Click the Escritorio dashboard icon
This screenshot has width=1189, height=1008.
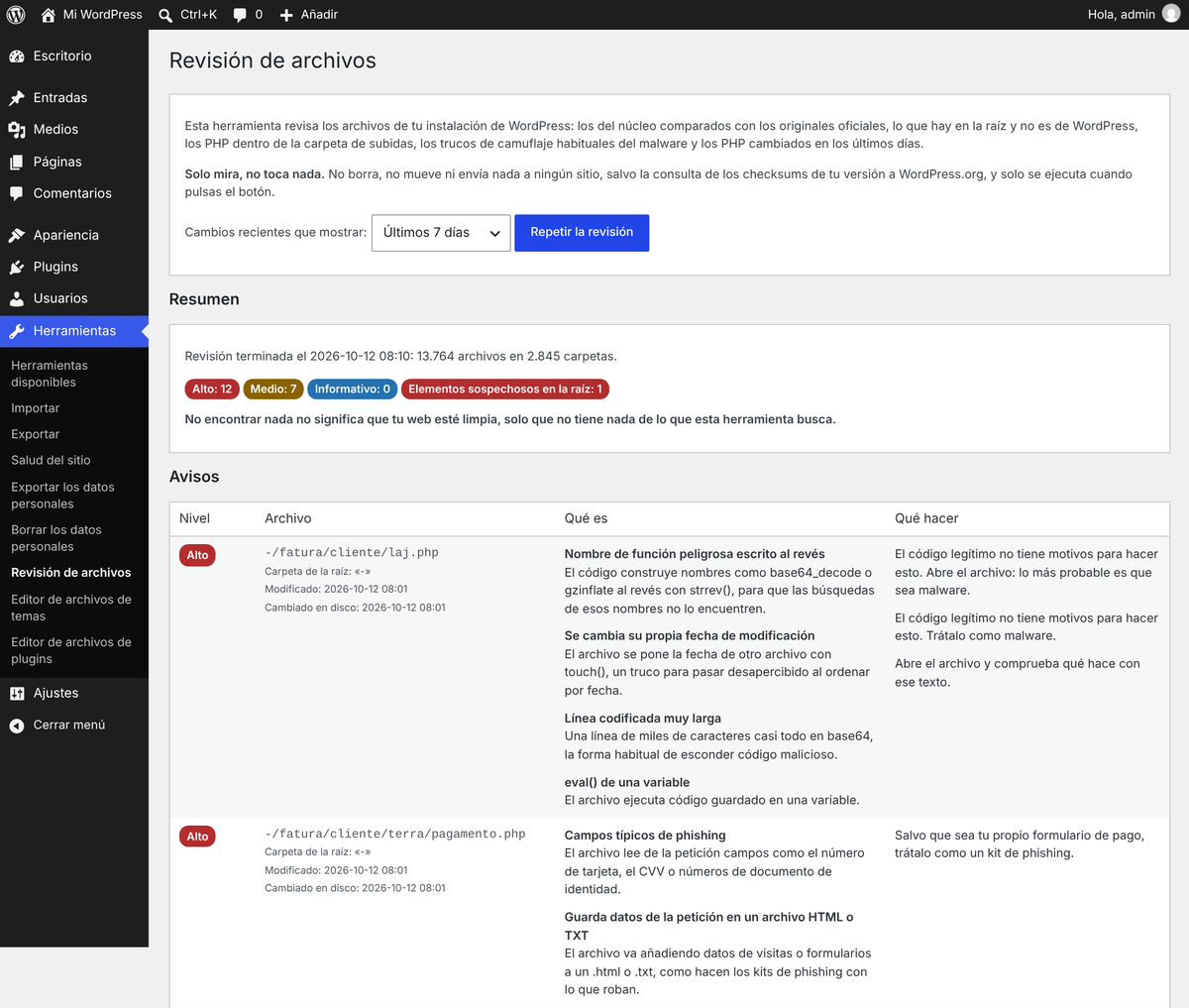pos(17,56)
